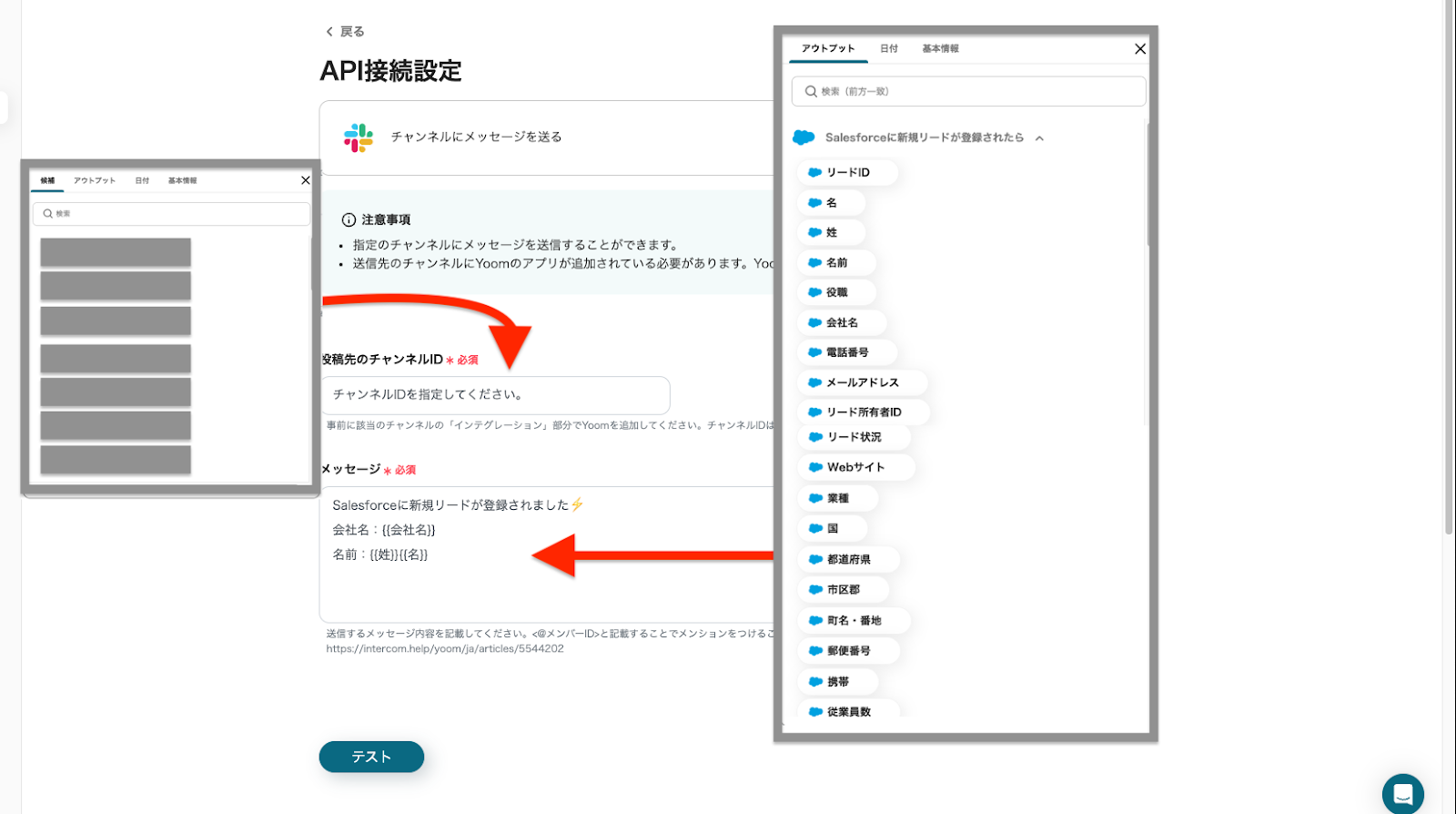The height and width of the screenshot is (814, 1456).
Task: Insert the 市区郡 output chip
Action: 843,589
